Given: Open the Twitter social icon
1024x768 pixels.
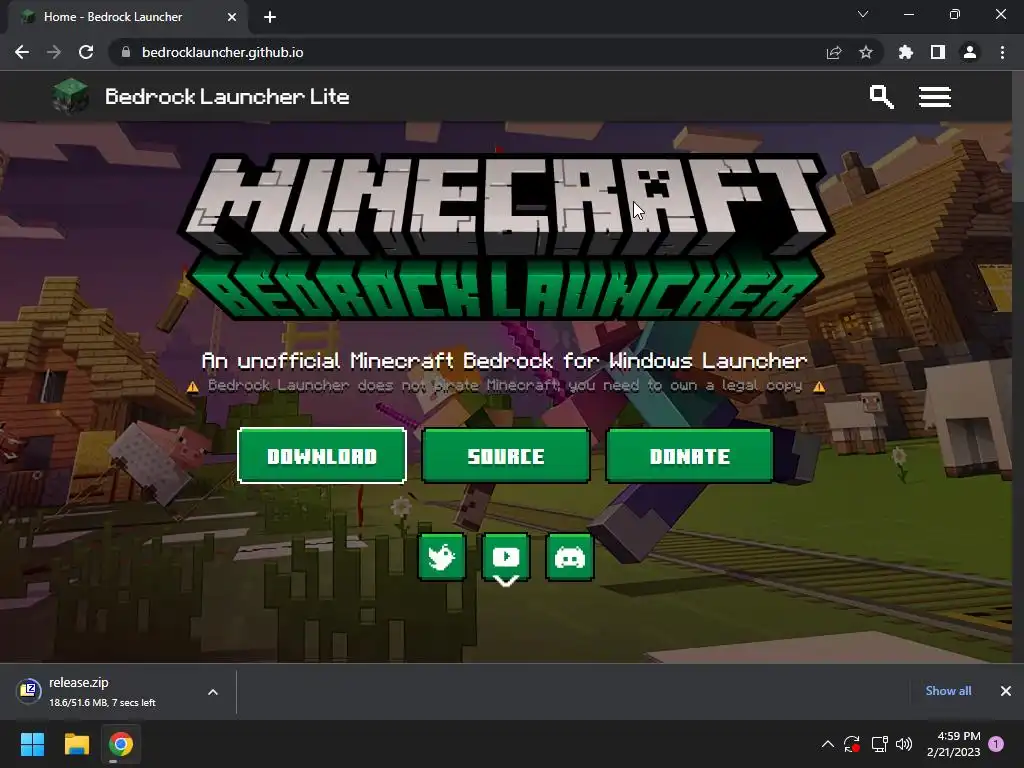Looking at the screenshot, I should tap(441, 557).
